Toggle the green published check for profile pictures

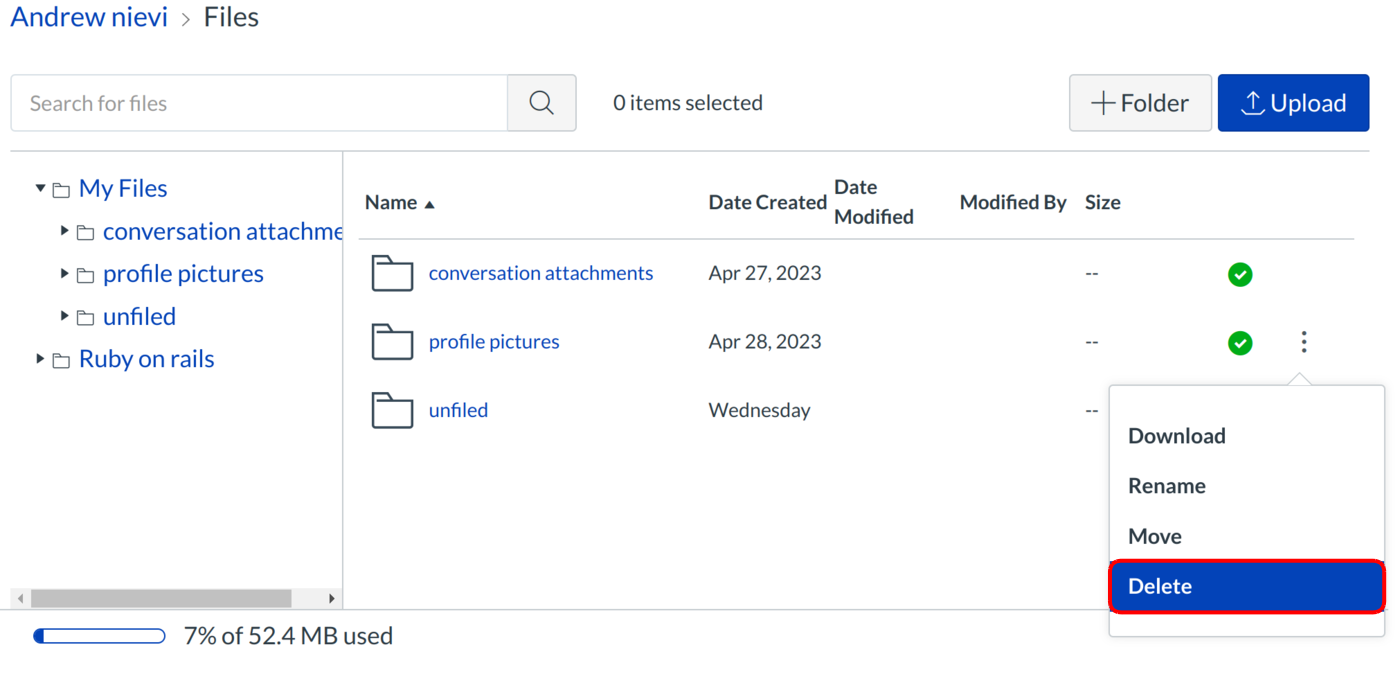coord(1240,343)
